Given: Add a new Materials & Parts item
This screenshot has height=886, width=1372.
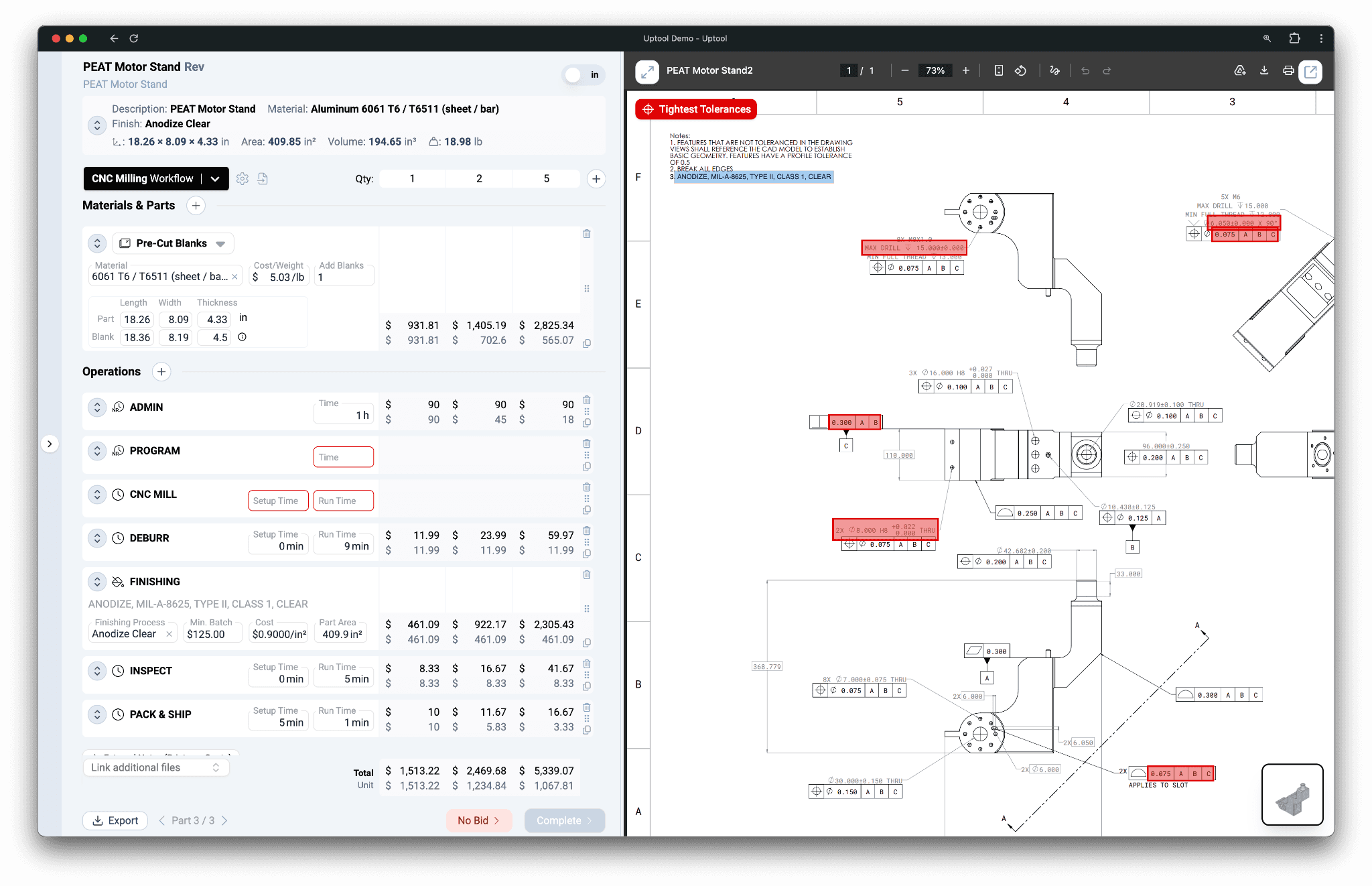Looking at the screenshot, I should pos(196,206).
